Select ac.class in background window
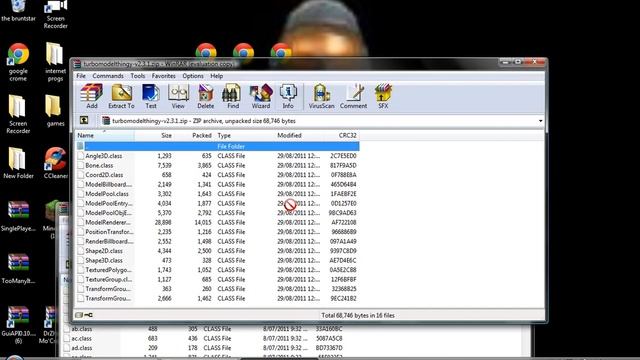The image size is (640, 360). pyautogui.click(x=204, y=338)
